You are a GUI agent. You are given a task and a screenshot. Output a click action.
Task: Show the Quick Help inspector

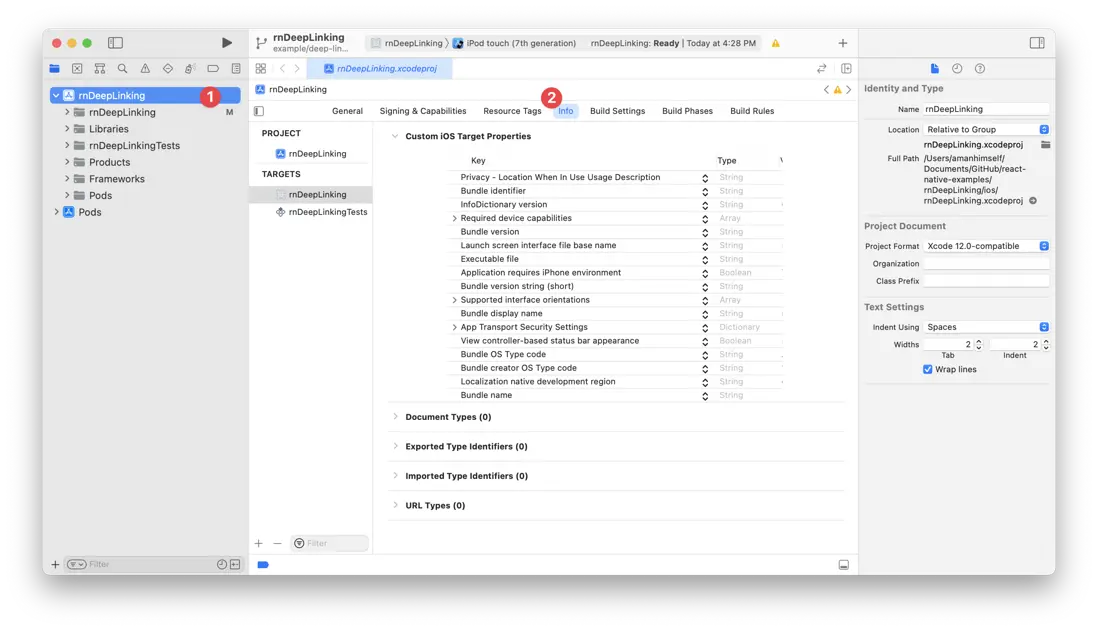(980, 69)
